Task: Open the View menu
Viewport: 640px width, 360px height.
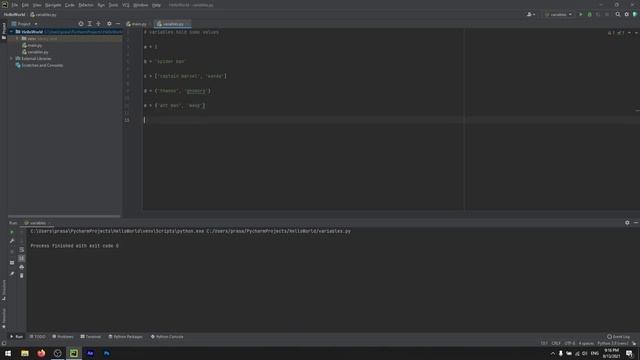Action: pos(37,5)
